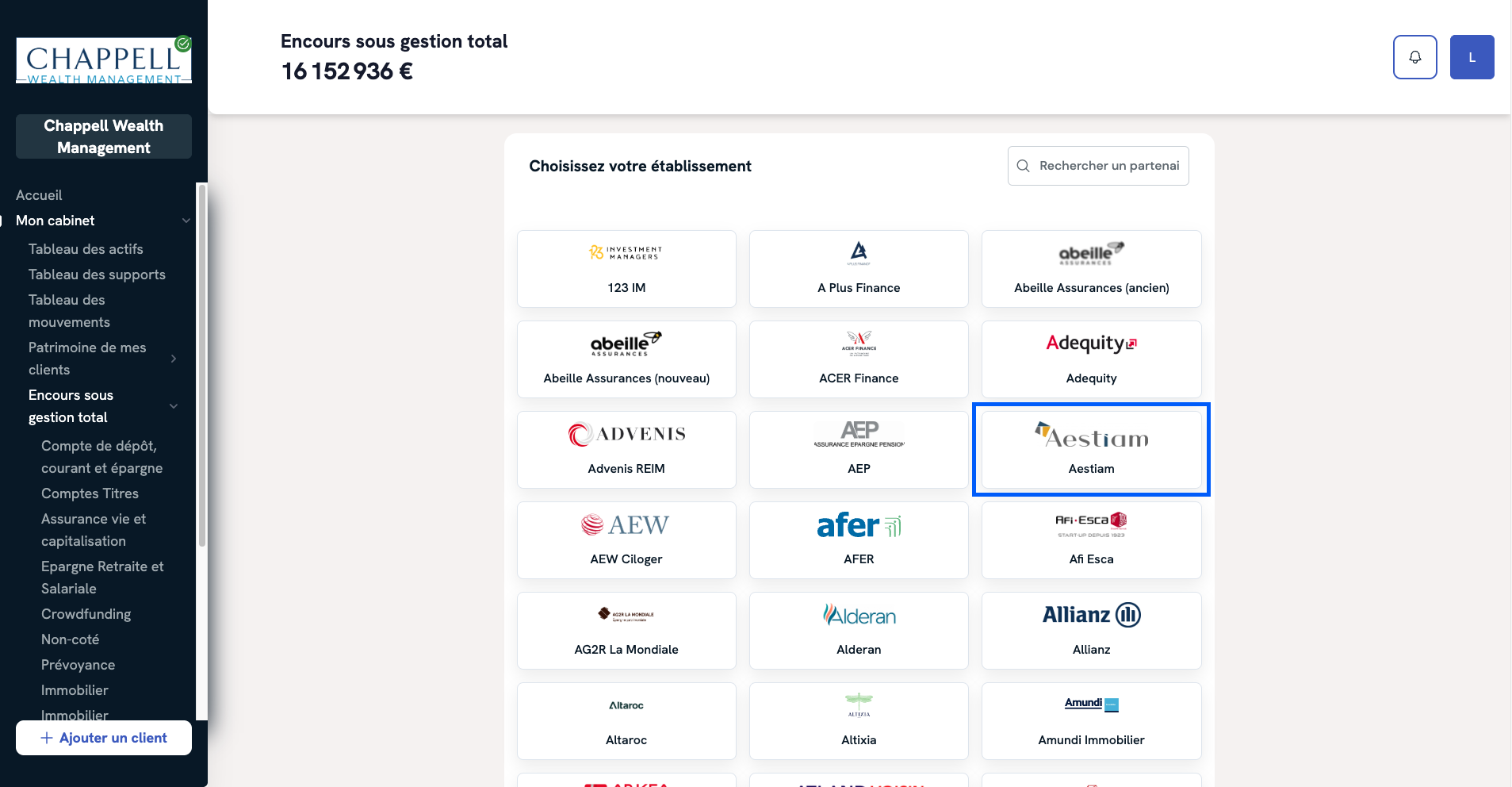The image size is (1512, 787).
Task: Select the Advenis REIM logo
Action: point(626,434)
